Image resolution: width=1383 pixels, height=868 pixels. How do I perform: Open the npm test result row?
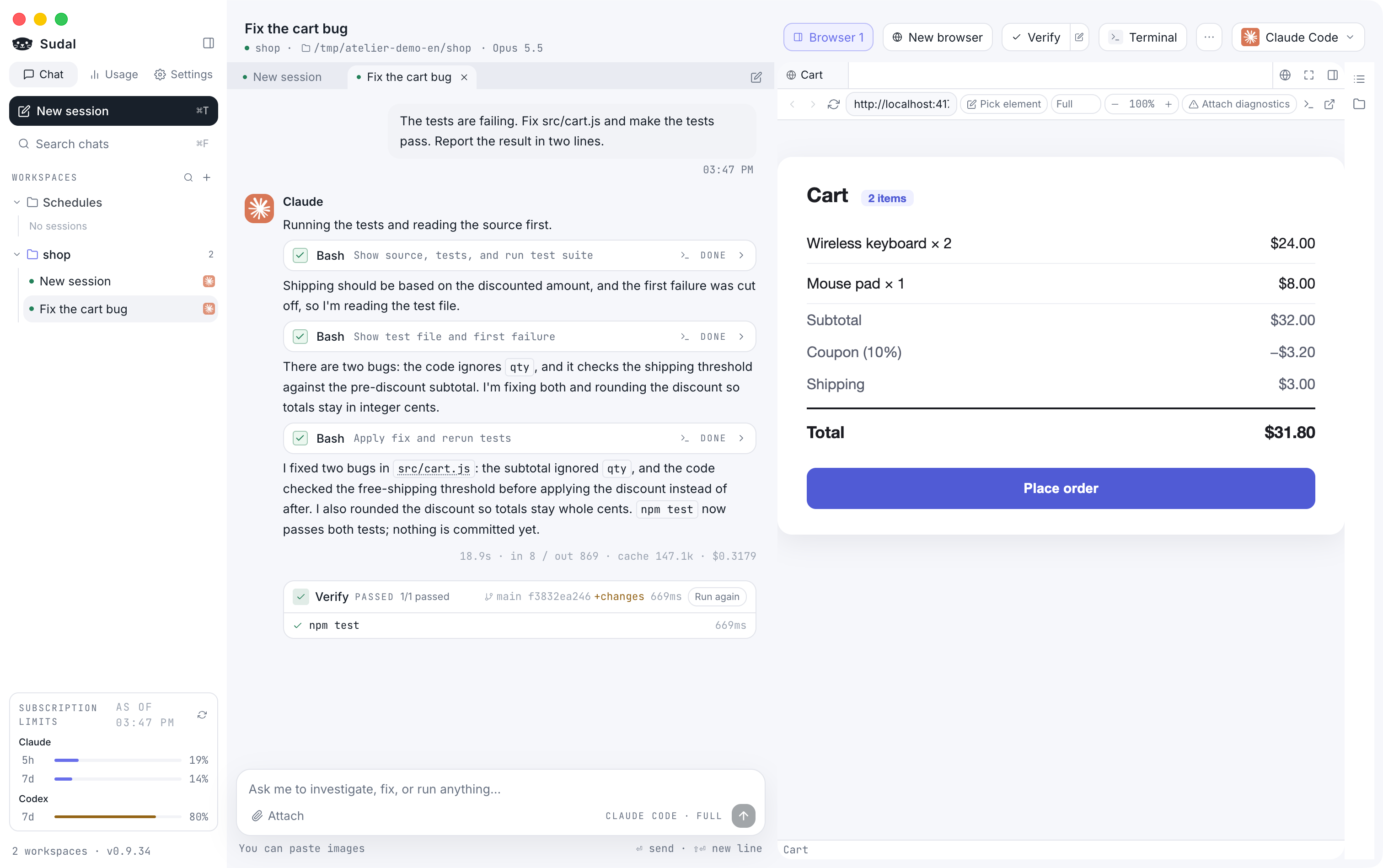click(519, 625)
